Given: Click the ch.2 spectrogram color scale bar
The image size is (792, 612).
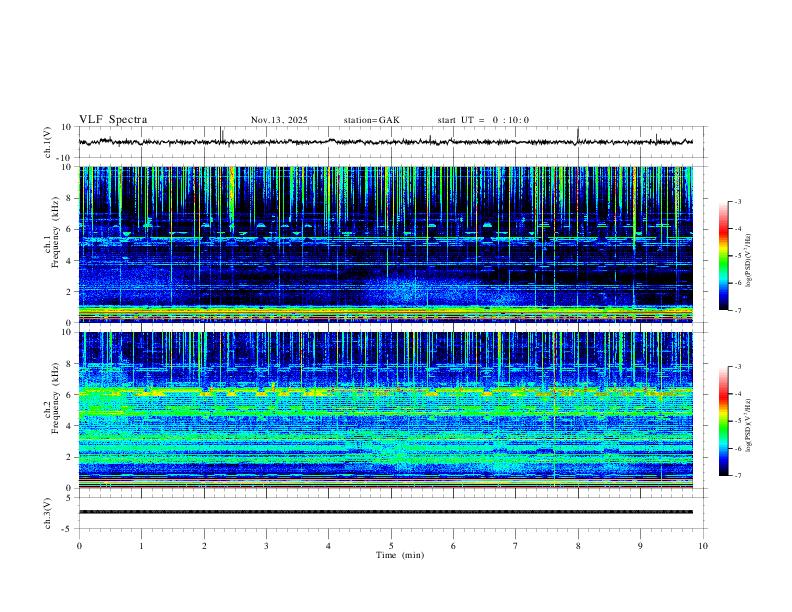Looking at the screenshot, I should (x=724, y=421).
